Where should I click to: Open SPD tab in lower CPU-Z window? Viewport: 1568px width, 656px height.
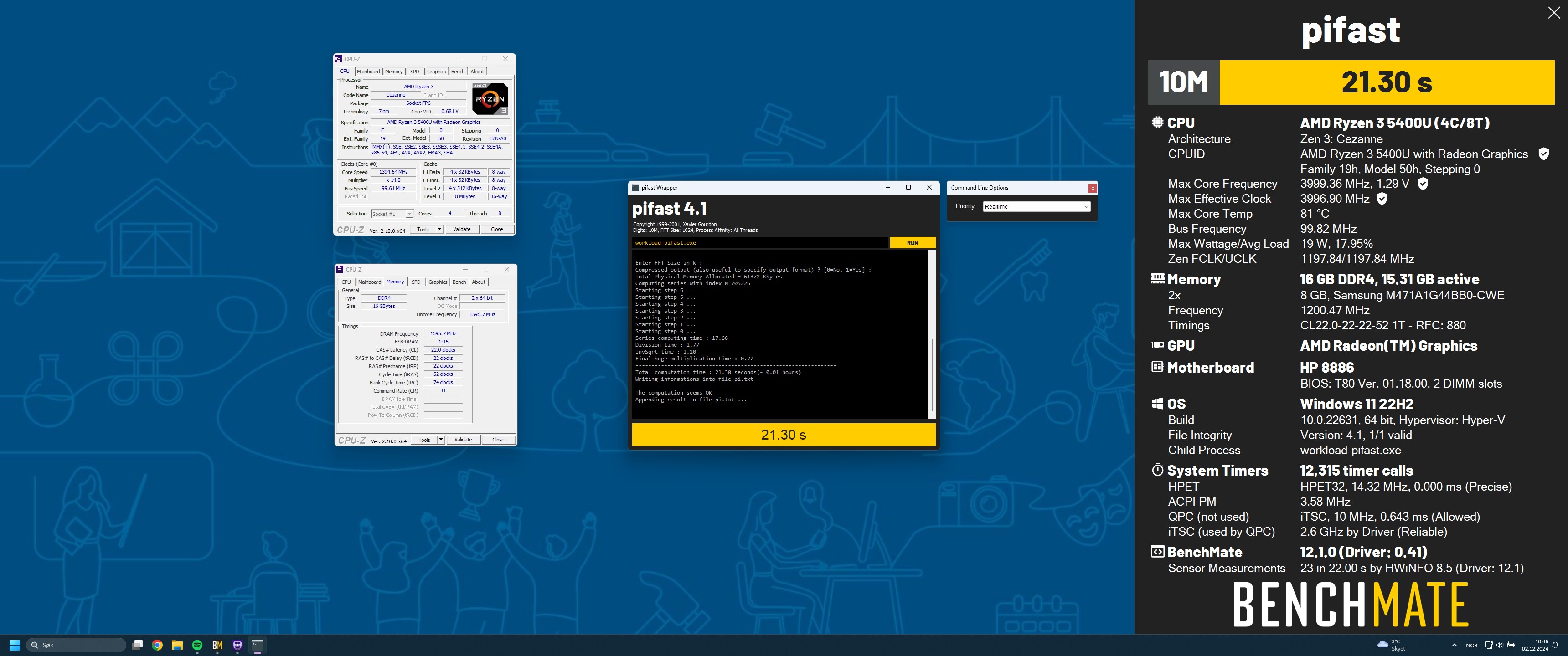pyautogui.click(x=416, y=282)
